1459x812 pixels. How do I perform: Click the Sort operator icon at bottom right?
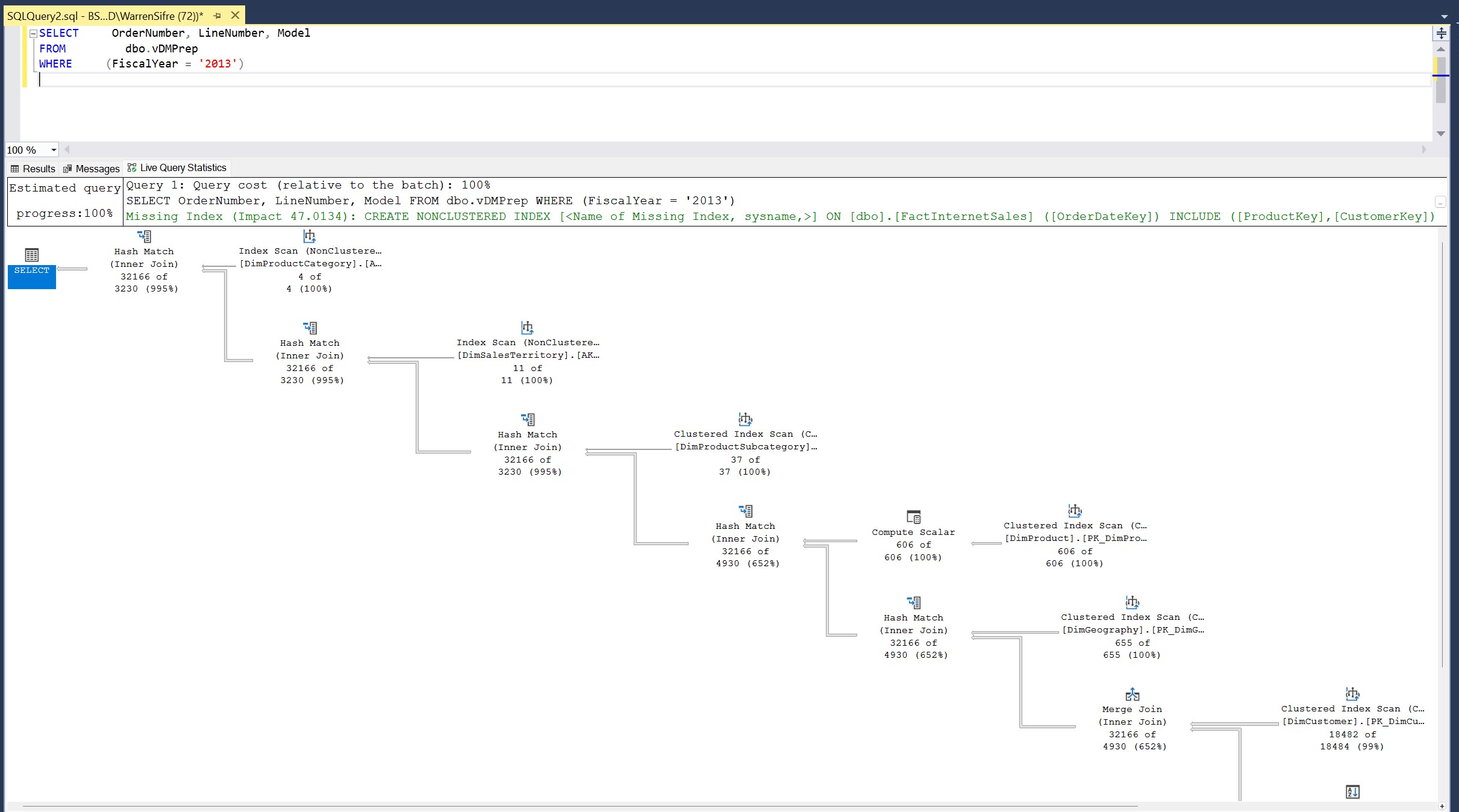tap(1352, 792)
